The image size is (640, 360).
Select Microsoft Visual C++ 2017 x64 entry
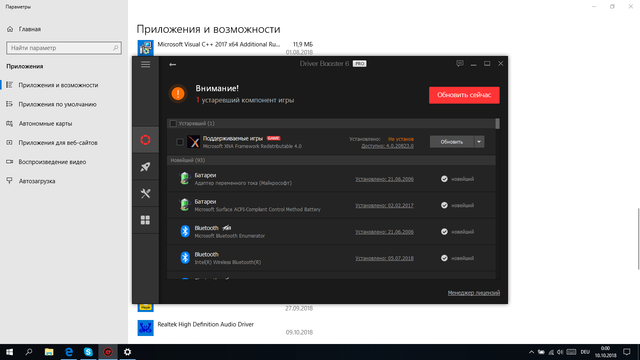(x=225, y=48)
